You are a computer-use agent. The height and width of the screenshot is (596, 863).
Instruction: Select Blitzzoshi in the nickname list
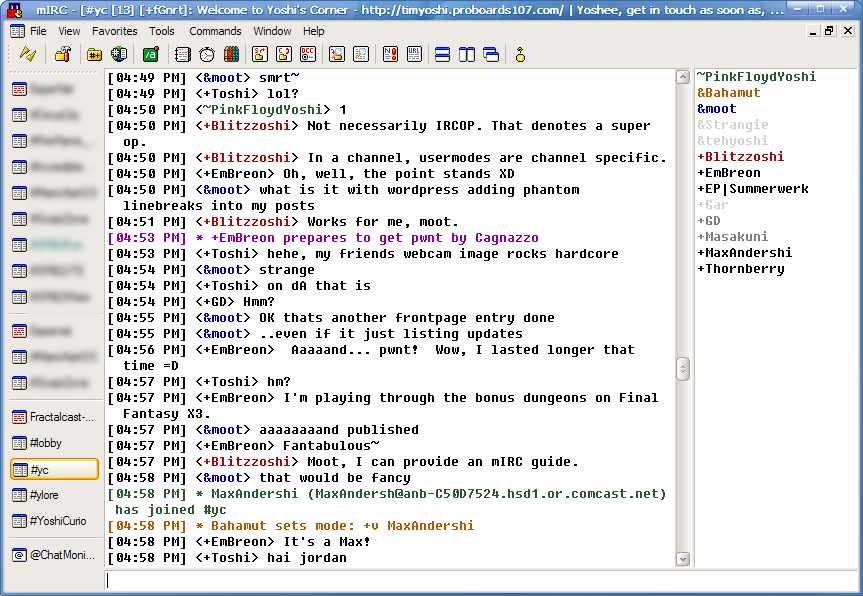point(744,157)
